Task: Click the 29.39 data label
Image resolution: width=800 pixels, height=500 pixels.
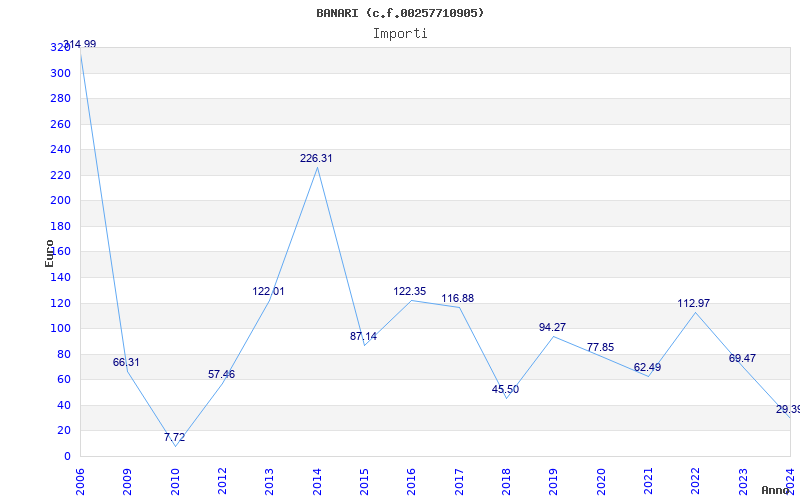Action: pos(788,409)
